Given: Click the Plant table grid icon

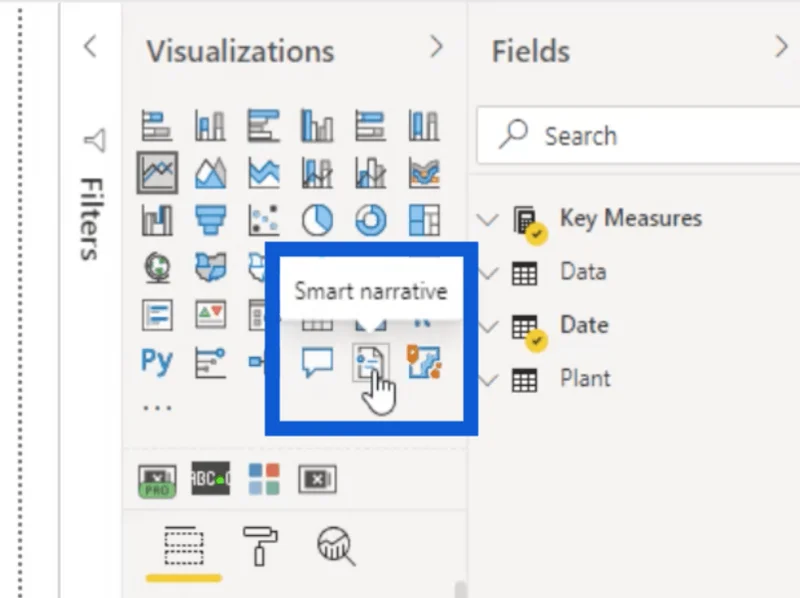Looking at the screenshot, I should [524, 380].
